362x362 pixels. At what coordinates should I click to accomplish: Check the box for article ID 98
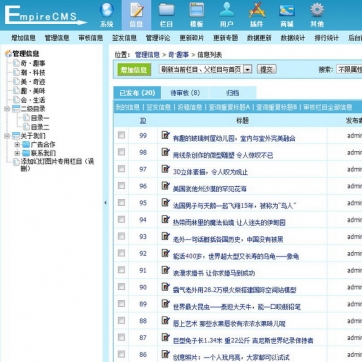[122, 152]
